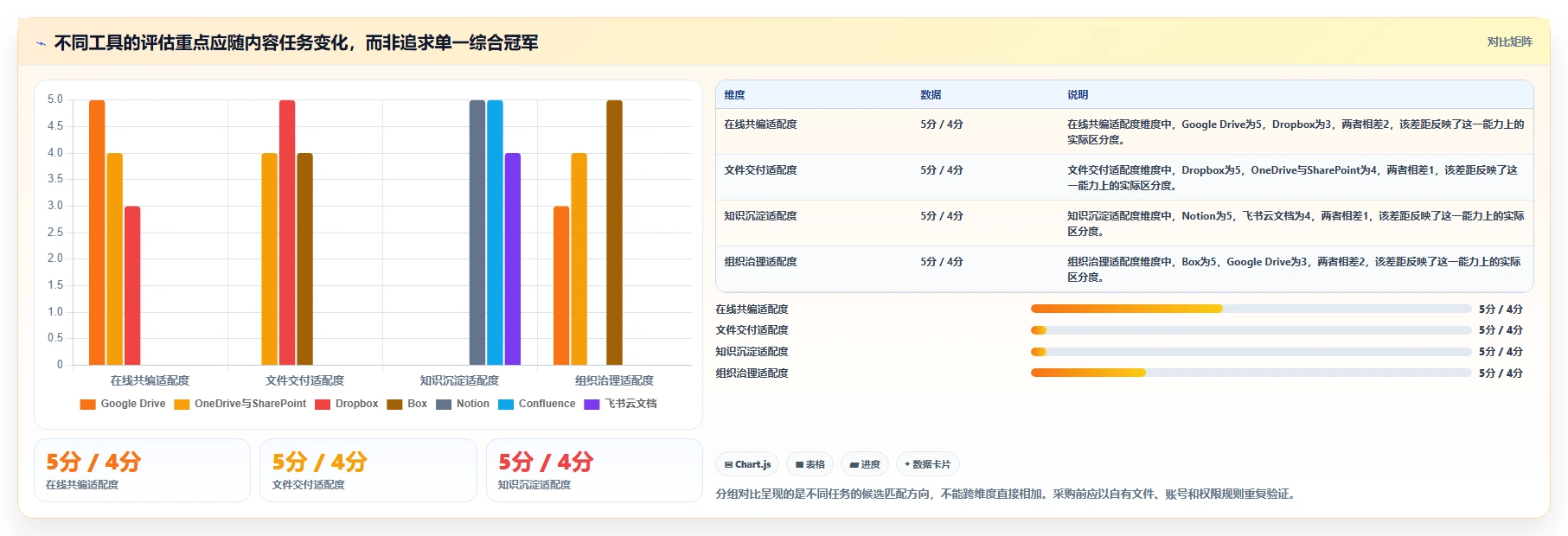The image size is (1568, 536).
Task: Toggle the Confluence legend item
Action: 537,404
